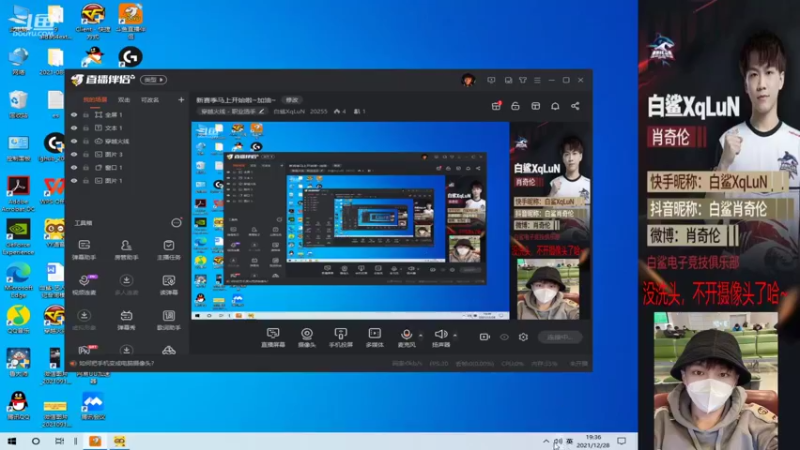Open Windows Start menu
The height and width of the screenshot is (450, 800).
pyautogui.click(x=11, y=441)
